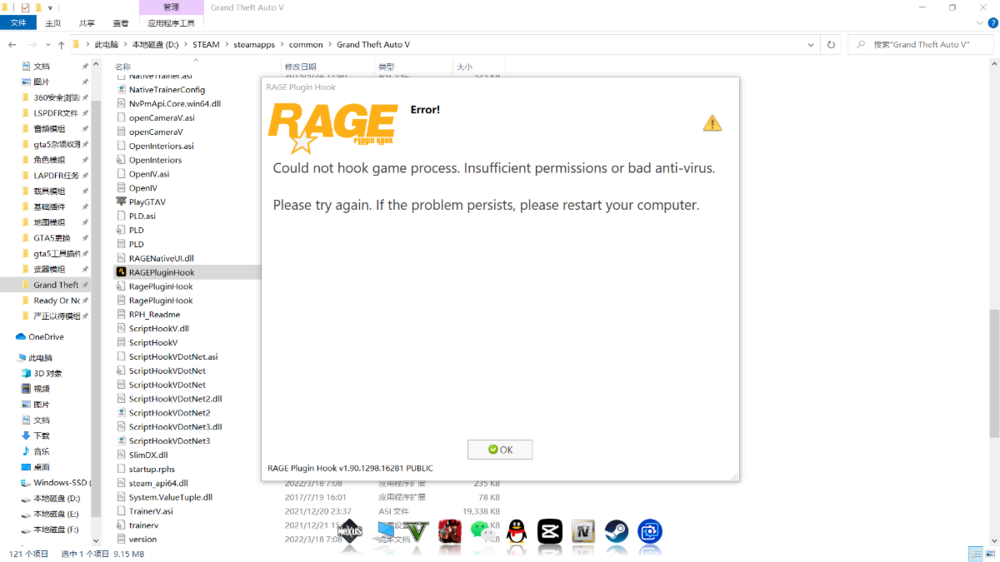Open the 主页 ribbon tab
This screenshot has width=1000, height=562.
point(53,23)
